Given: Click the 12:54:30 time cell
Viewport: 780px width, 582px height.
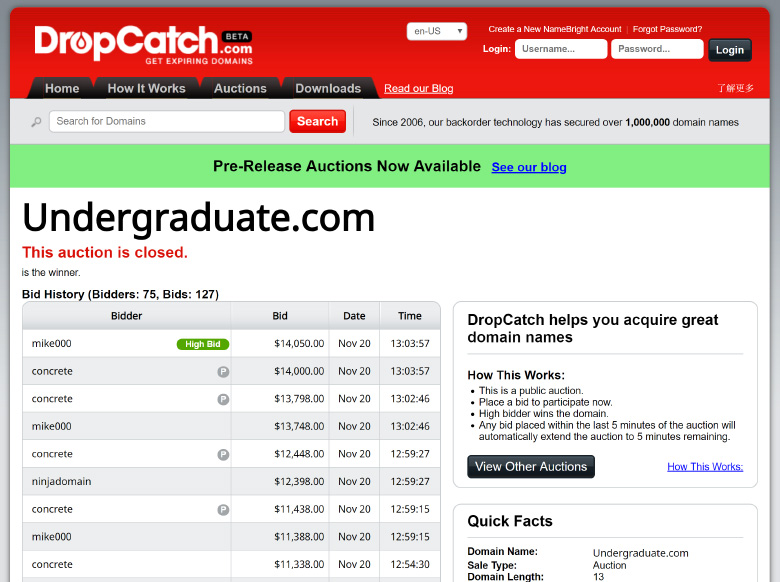Looking at the screenshot, I should click(x=410, y=565).
